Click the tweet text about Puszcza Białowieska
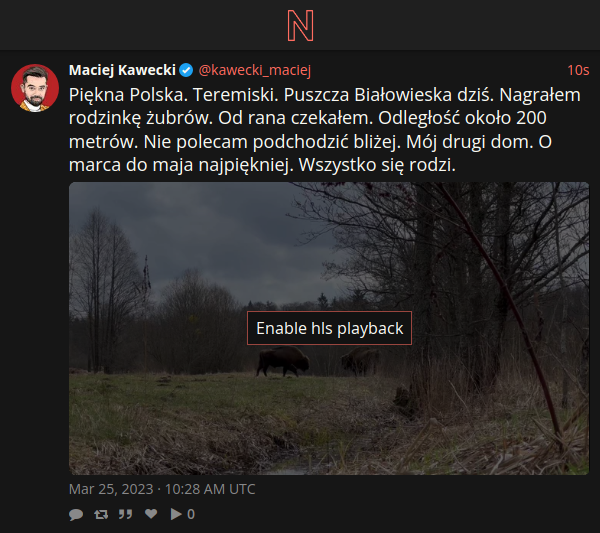This screenshot has width=600, height=533. [x=325, y=130]
